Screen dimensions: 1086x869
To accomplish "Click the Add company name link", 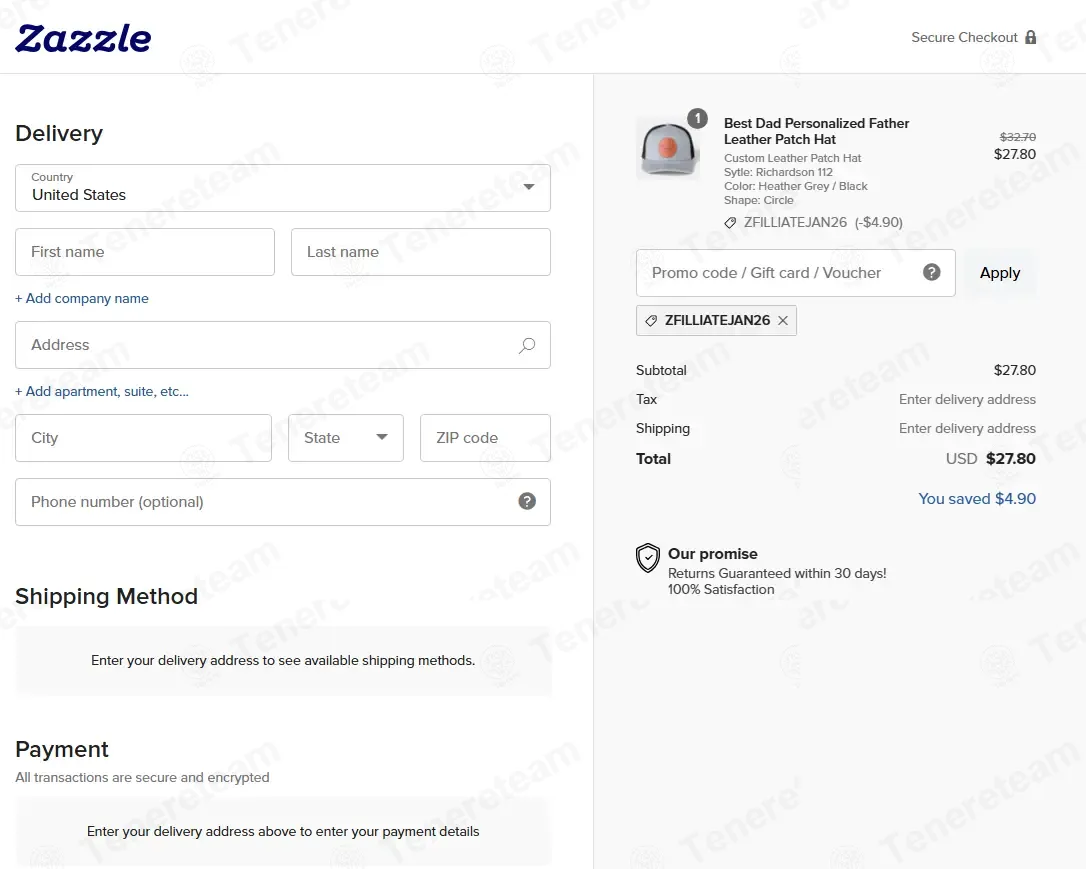I will 82,299.
